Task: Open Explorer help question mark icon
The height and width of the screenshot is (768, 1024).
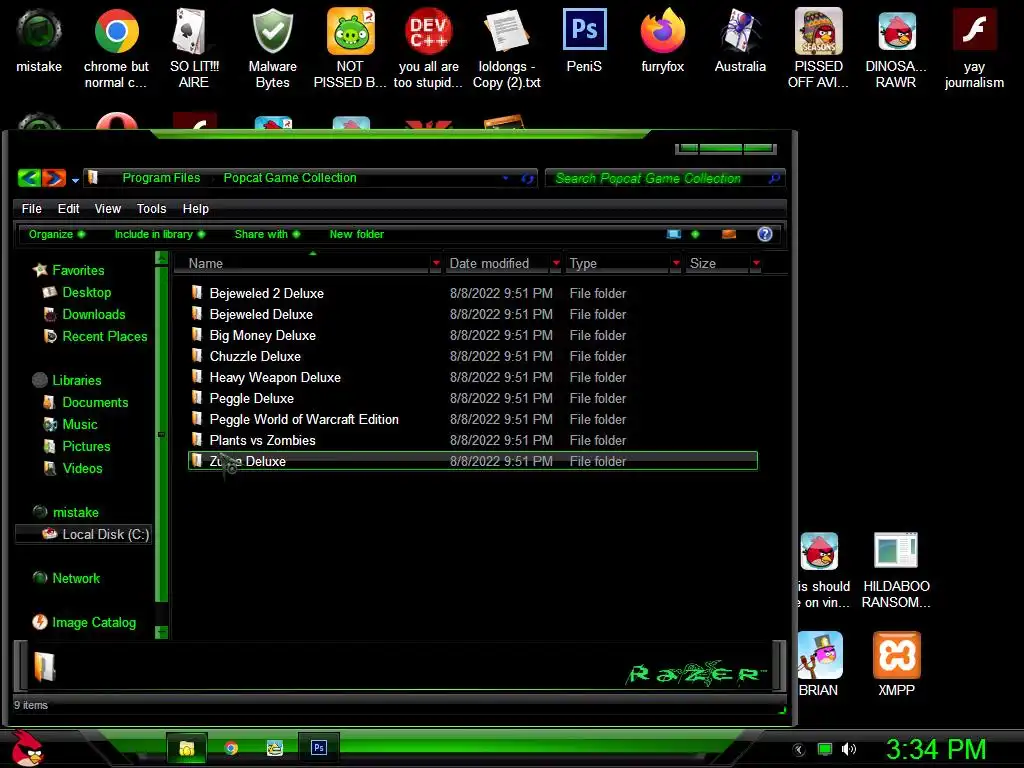Action: click(x=765, y=234)
